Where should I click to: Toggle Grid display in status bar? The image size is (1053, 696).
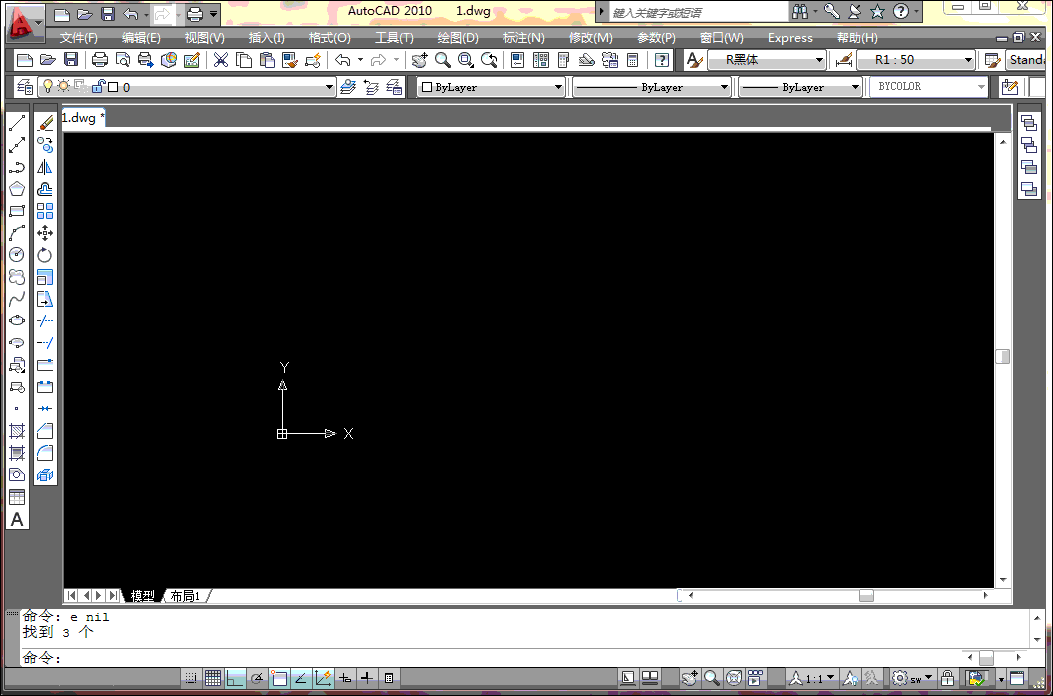pos(213,678)
